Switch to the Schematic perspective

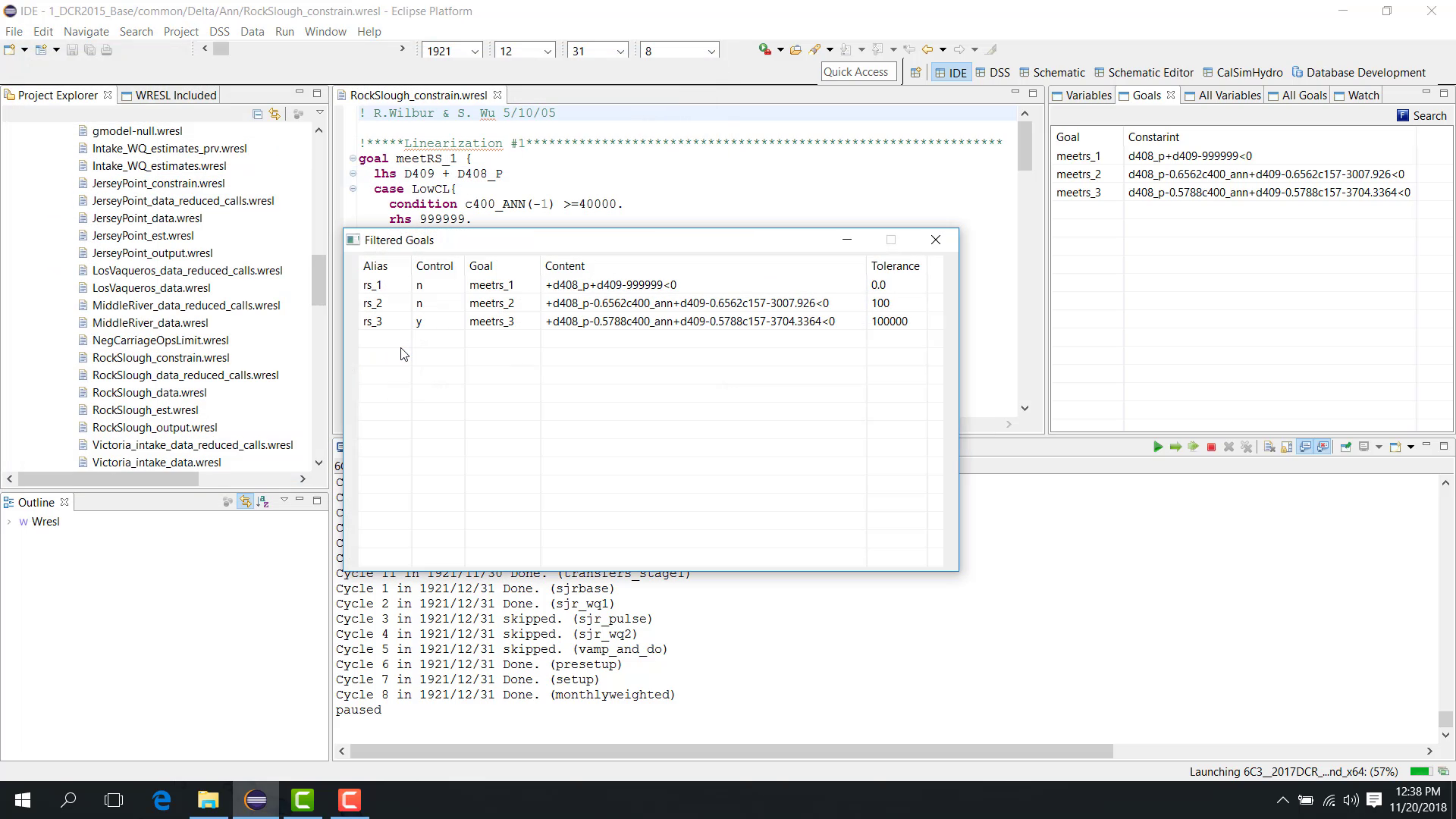[1052, 73]
